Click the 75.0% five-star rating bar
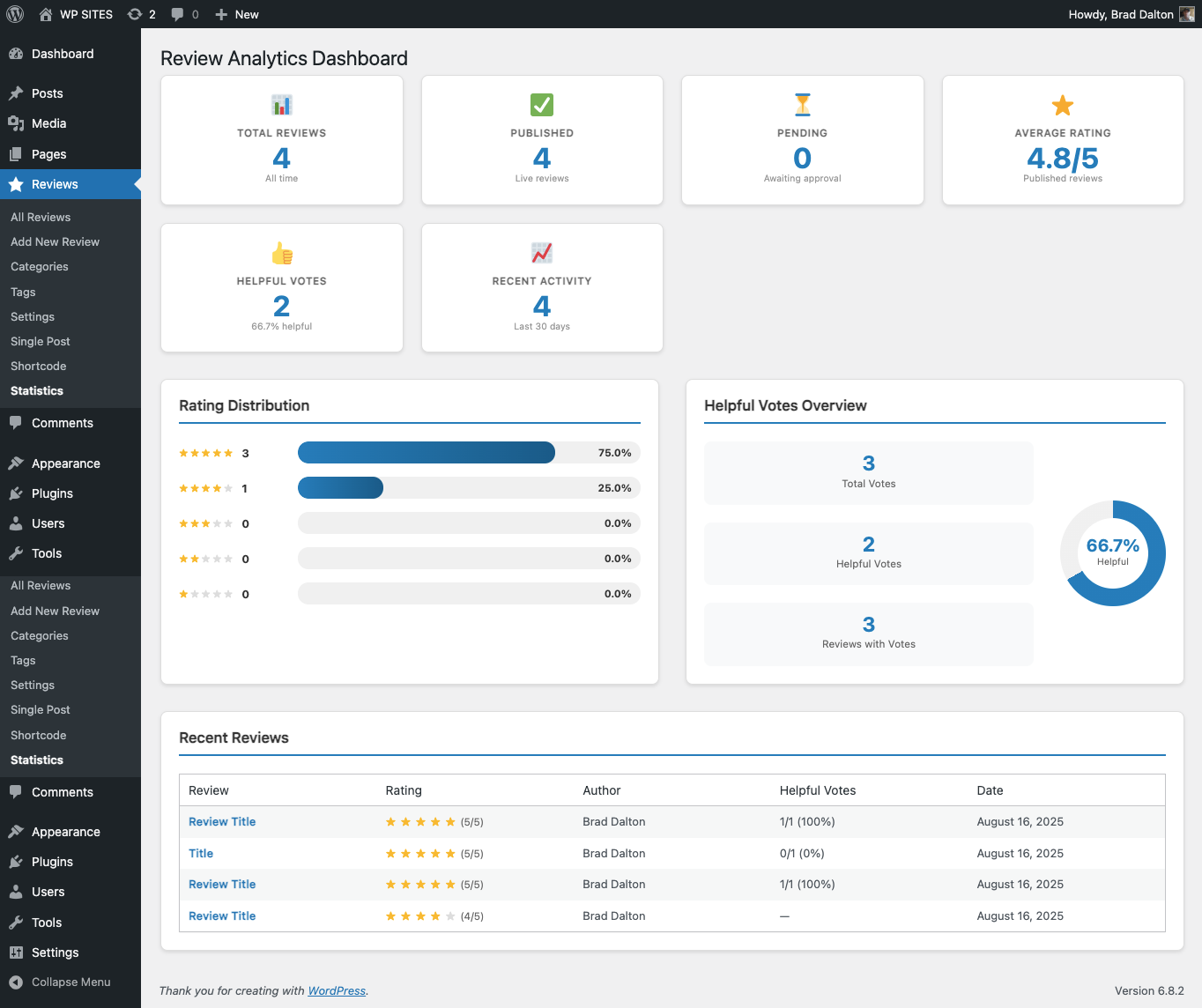Viewport: 1202px width, 1008px height. pos(427,453)
